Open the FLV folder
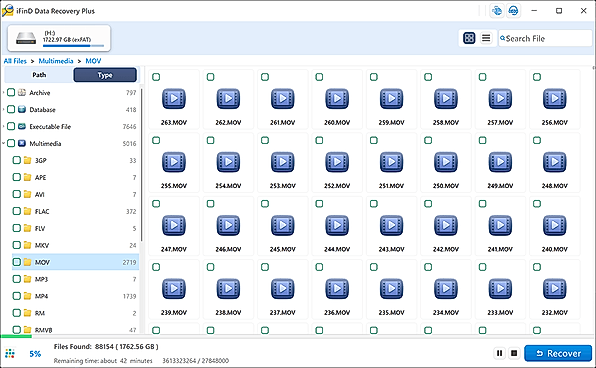596x368 pixels. (x=40, y=228)
